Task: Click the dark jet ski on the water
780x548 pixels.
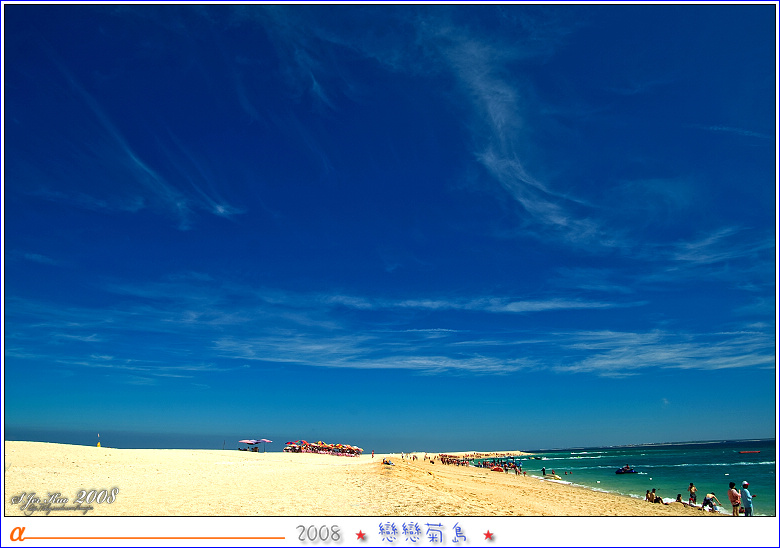Action: pos(625,469)
